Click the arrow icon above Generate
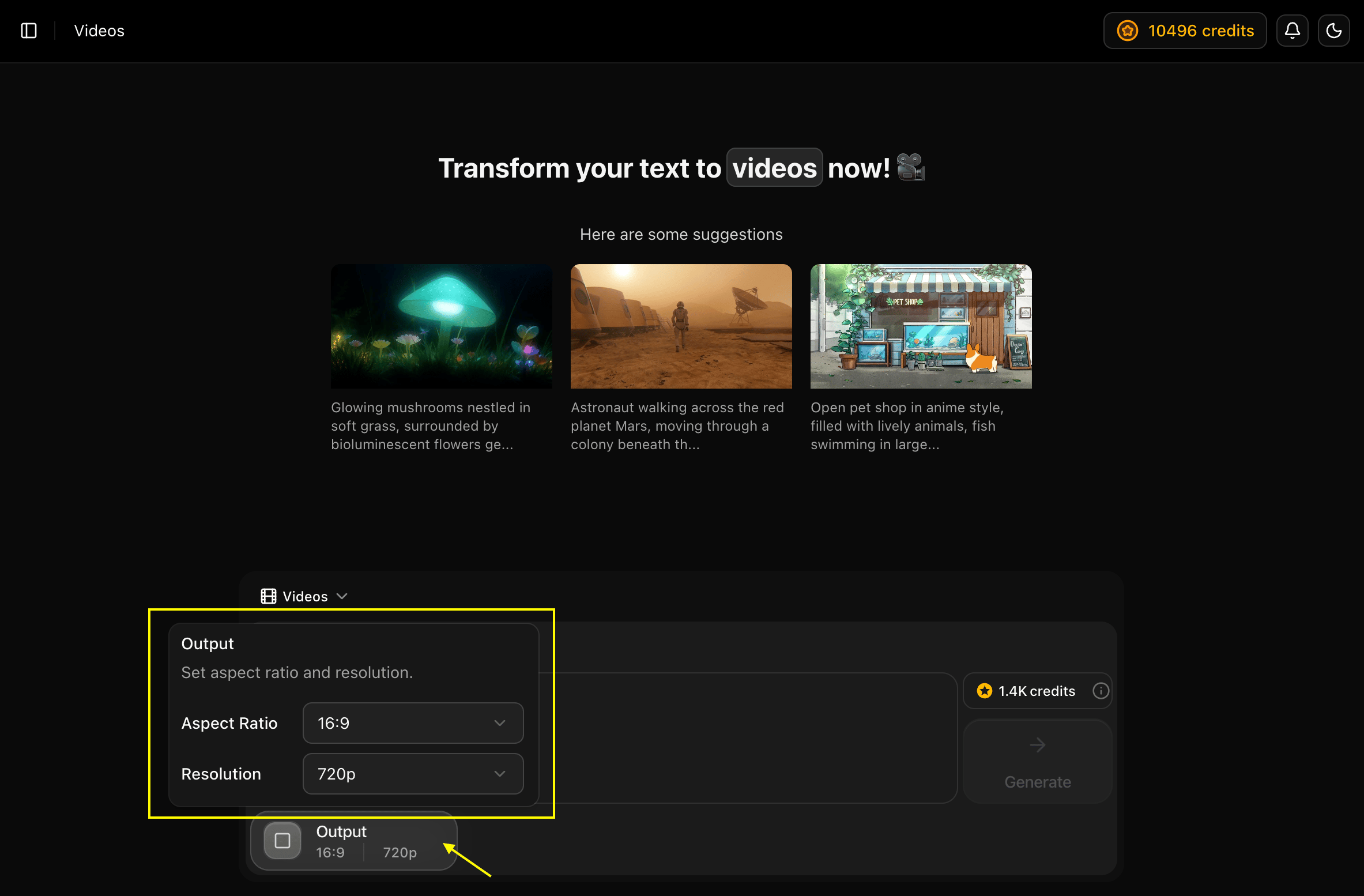 click(1038, 745)
